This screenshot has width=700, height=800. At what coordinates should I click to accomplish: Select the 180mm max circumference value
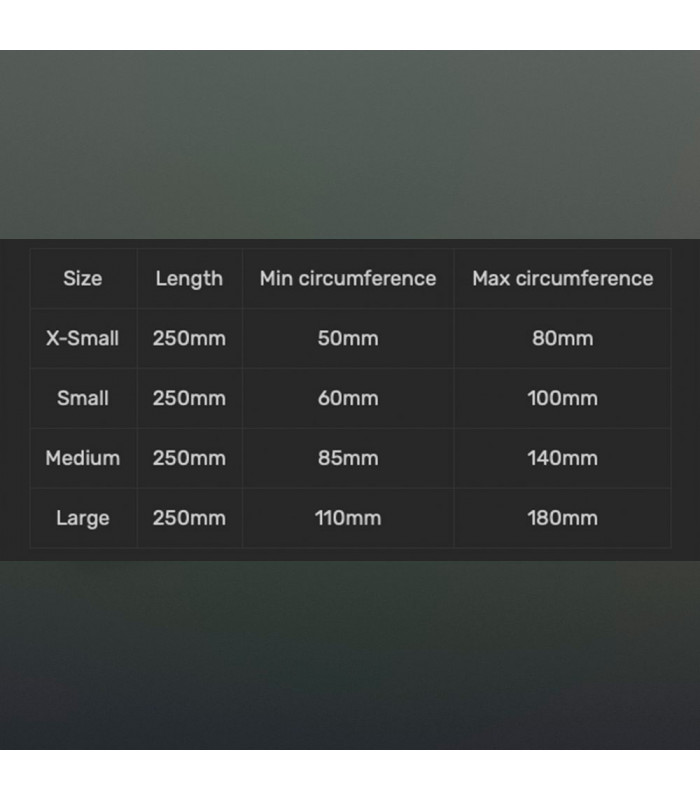click(x=562, y=518)
